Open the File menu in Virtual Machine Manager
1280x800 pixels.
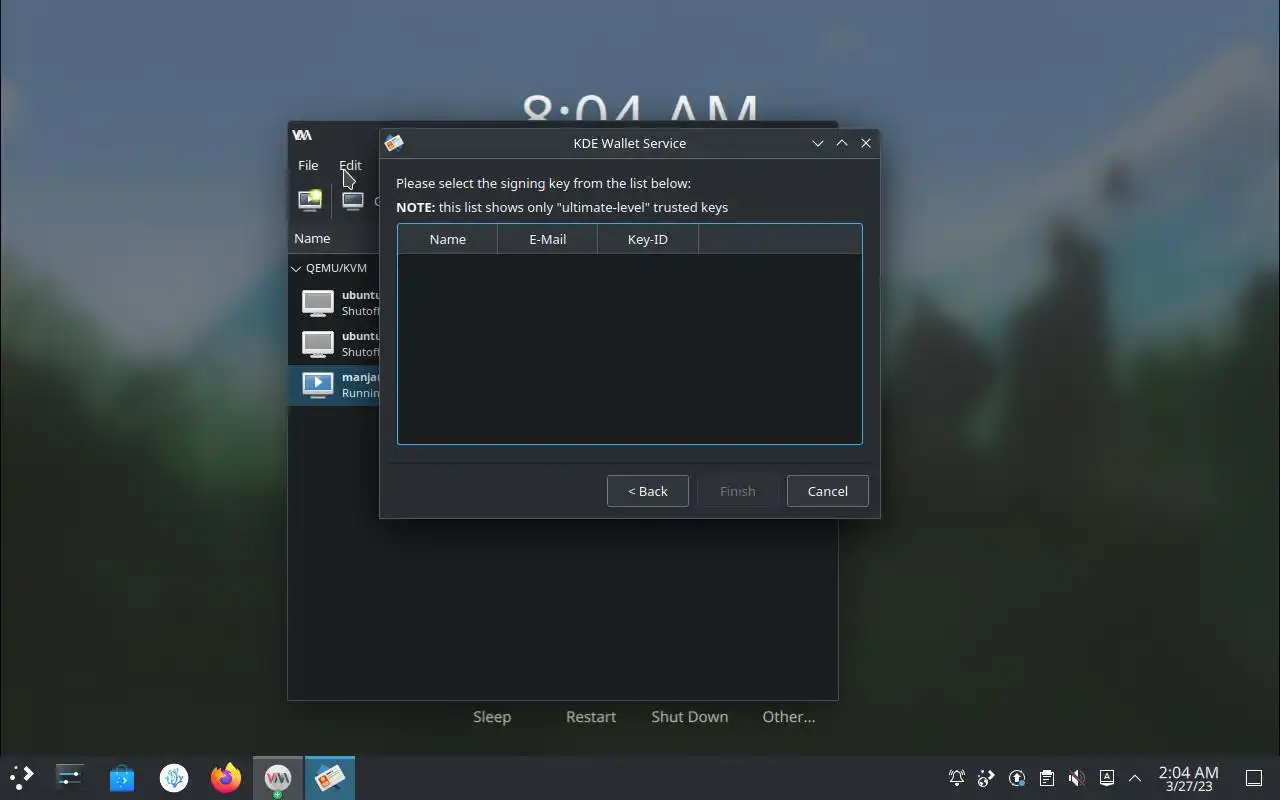click(x=308, y=165)
